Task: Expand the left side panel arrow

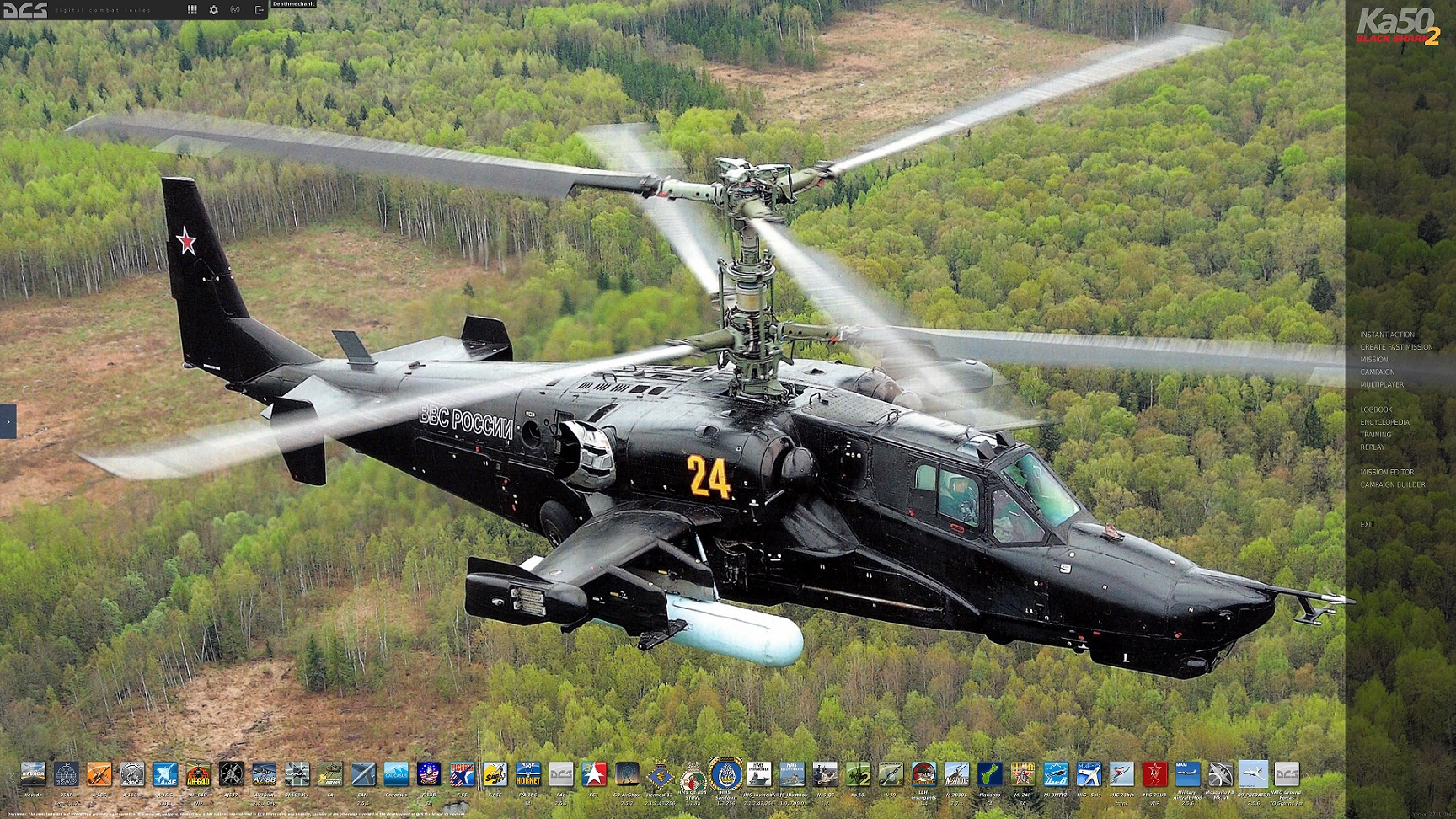Action: (x=8, y=421)
